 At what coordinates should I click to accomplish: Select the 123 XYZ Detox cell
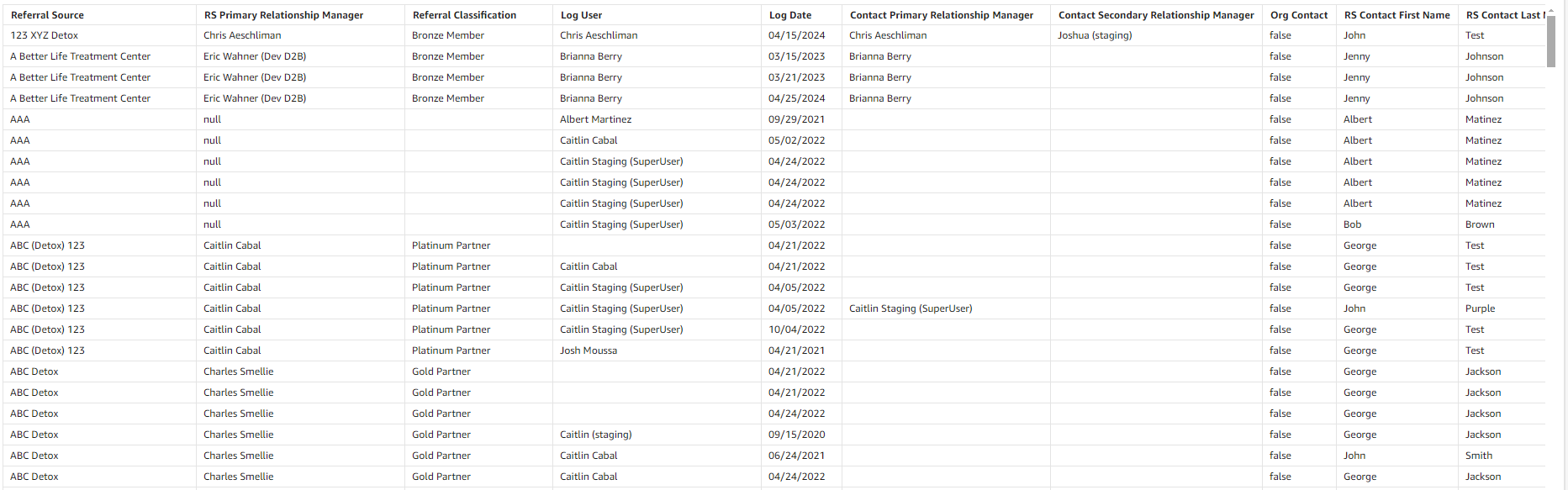pos(45,35)
